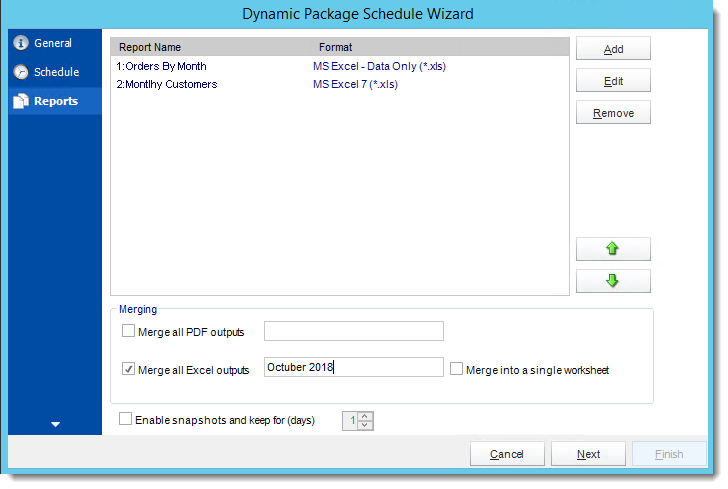Open the Reports section

55,101
